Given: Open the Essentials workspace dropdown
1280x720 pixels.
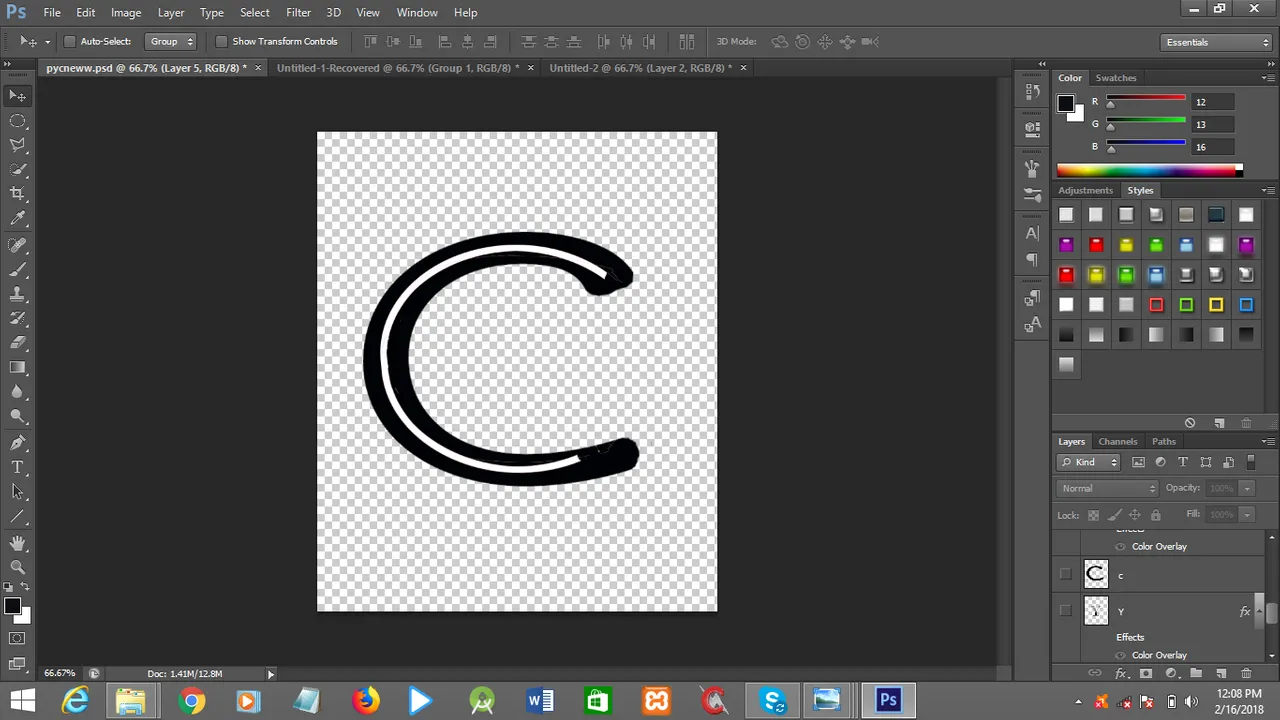Looking at the screenshot, I should click(1217, 42).
